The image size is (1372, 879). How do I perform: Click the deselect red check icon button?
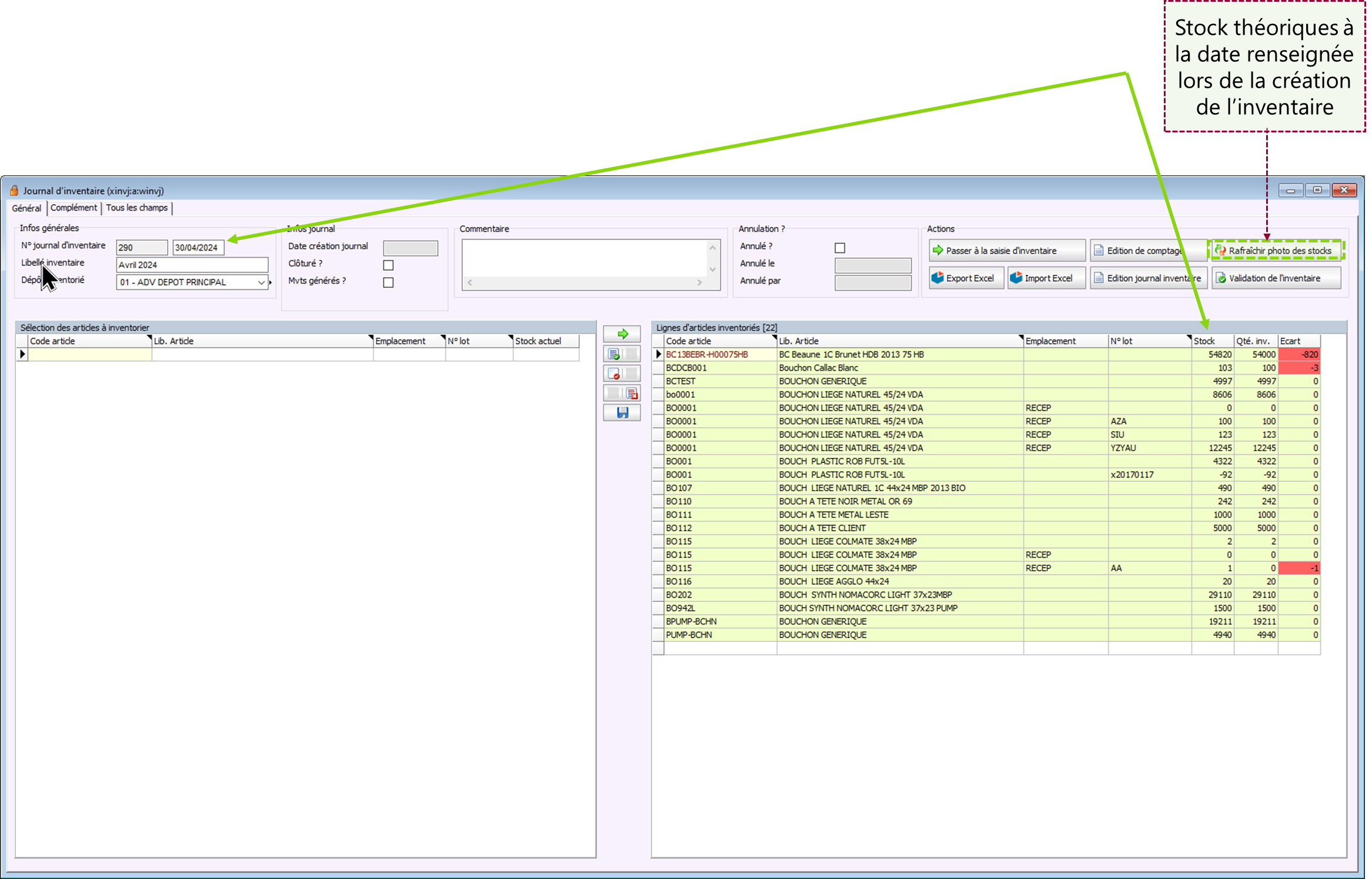[615, 374]
